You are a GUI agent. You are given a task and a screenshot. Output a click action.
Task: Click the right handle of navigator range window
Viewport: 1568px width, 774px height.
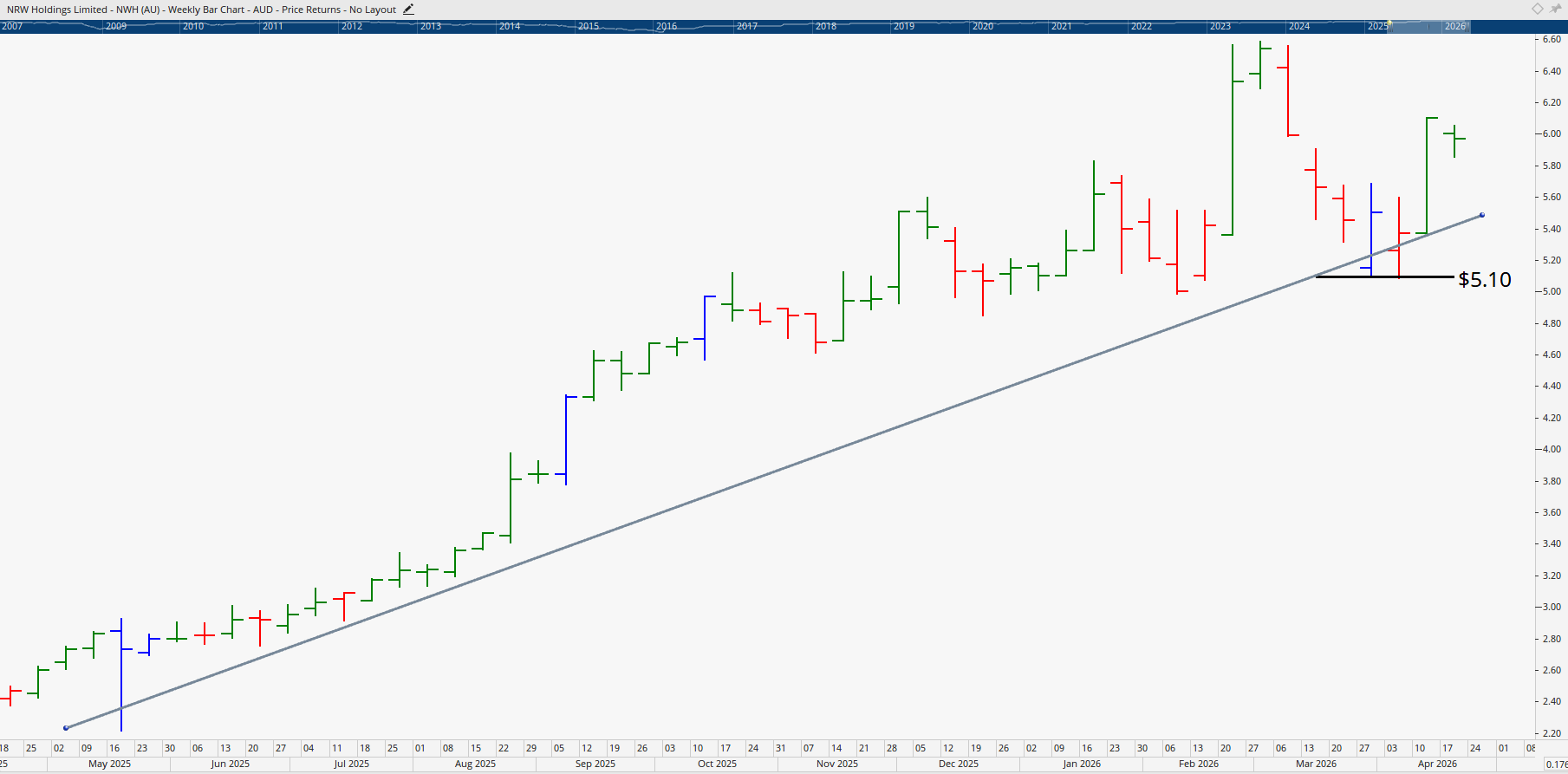[1467, 27]
